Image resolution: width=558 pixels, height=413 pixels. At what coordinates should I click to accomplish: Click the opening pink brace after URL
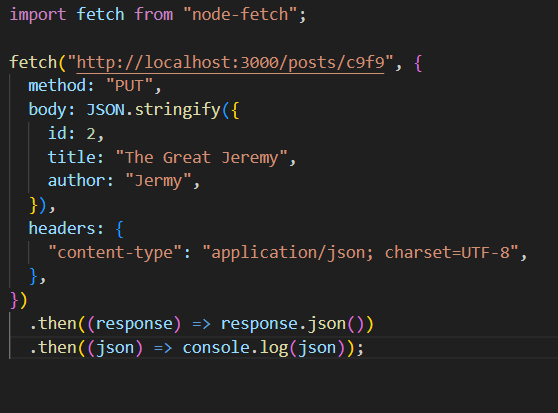pyautogui.click(x=418, y=63)
